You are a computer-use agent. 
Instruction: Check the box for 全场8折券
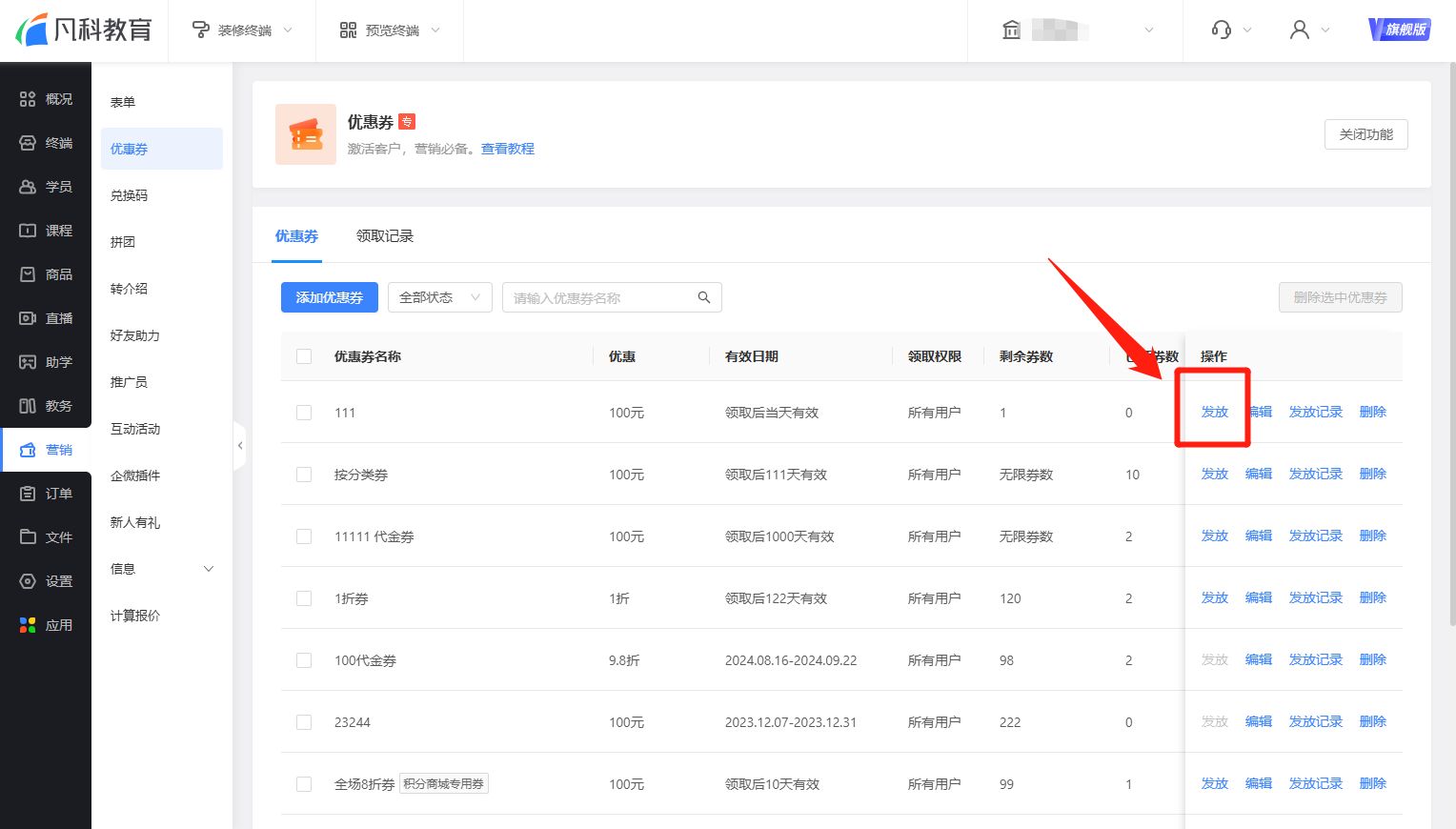tap(304, 784)
